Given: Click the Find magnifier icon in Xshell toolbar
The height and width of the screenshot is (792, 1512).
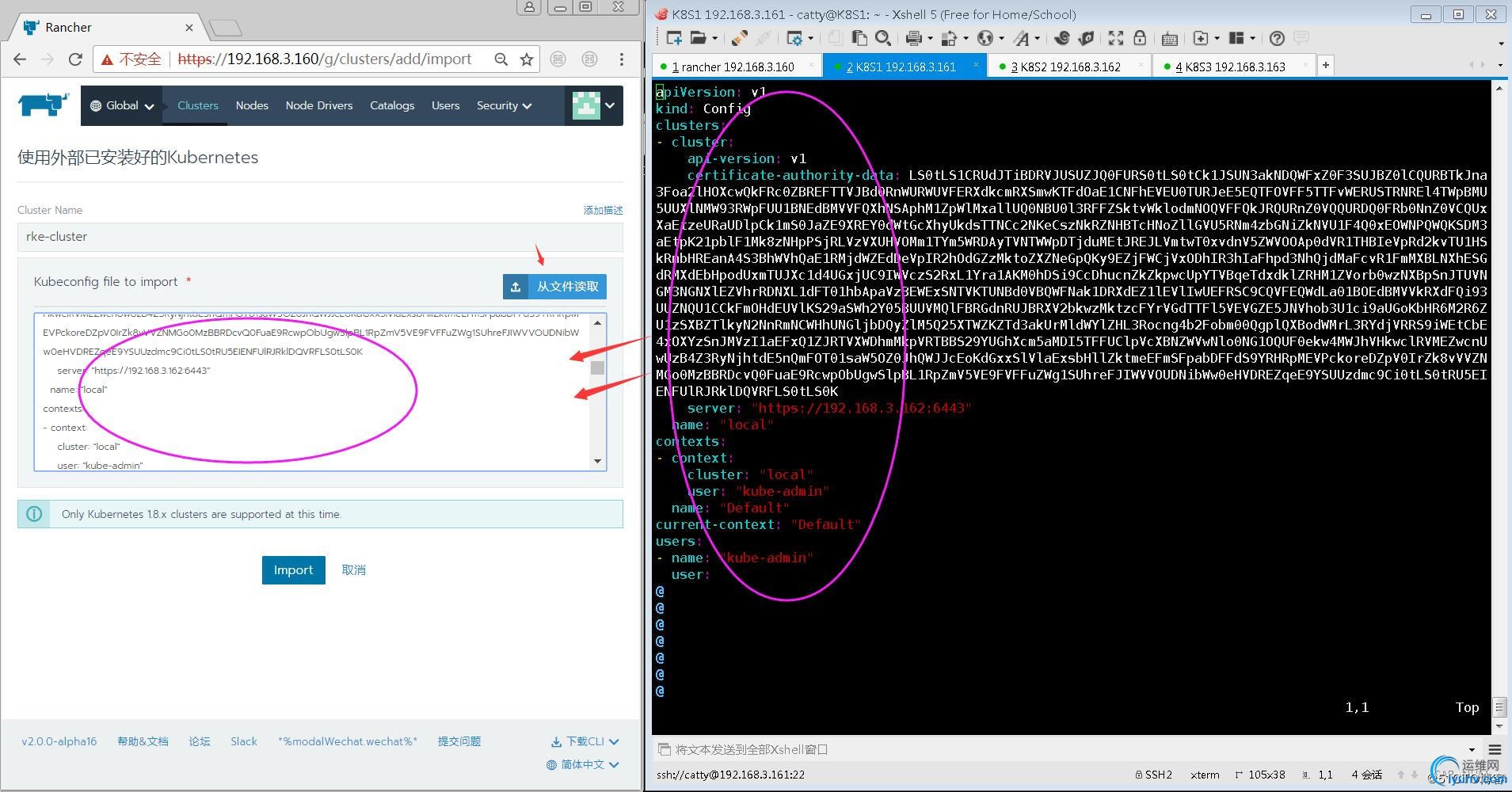Looking at the screenshot, I should click(883, 38).
